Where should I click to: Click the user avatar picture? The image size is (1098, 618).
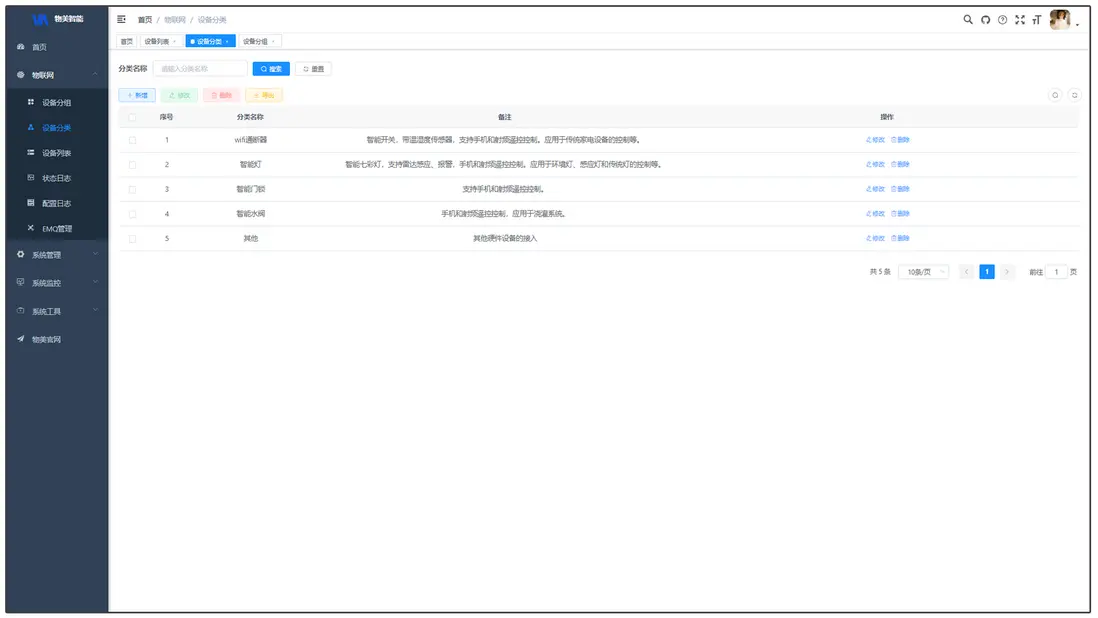pos(1059,20)
